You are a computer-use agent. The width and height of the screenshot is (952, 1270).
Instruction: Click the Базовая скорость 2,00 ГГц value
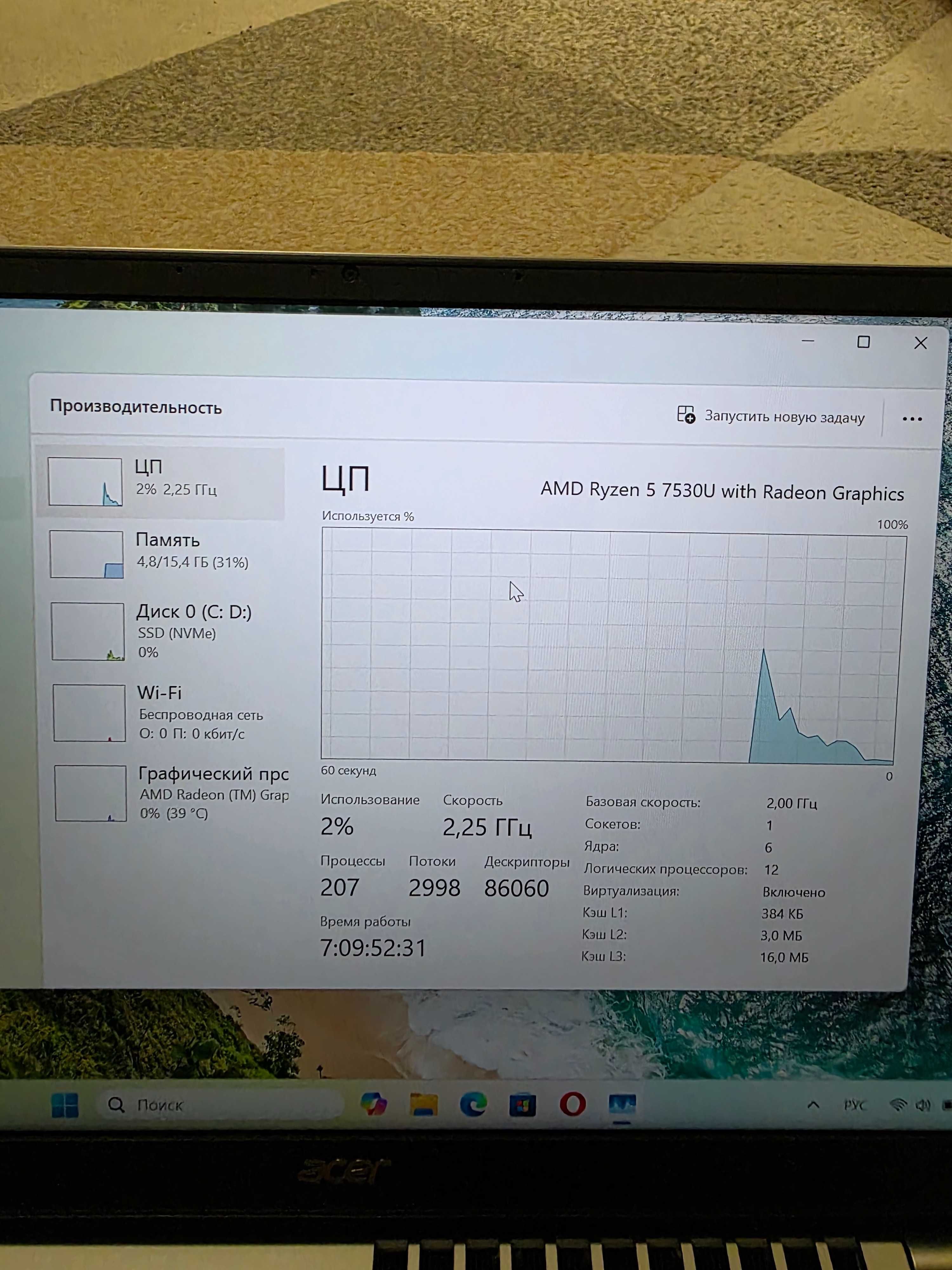coord(791,803)
